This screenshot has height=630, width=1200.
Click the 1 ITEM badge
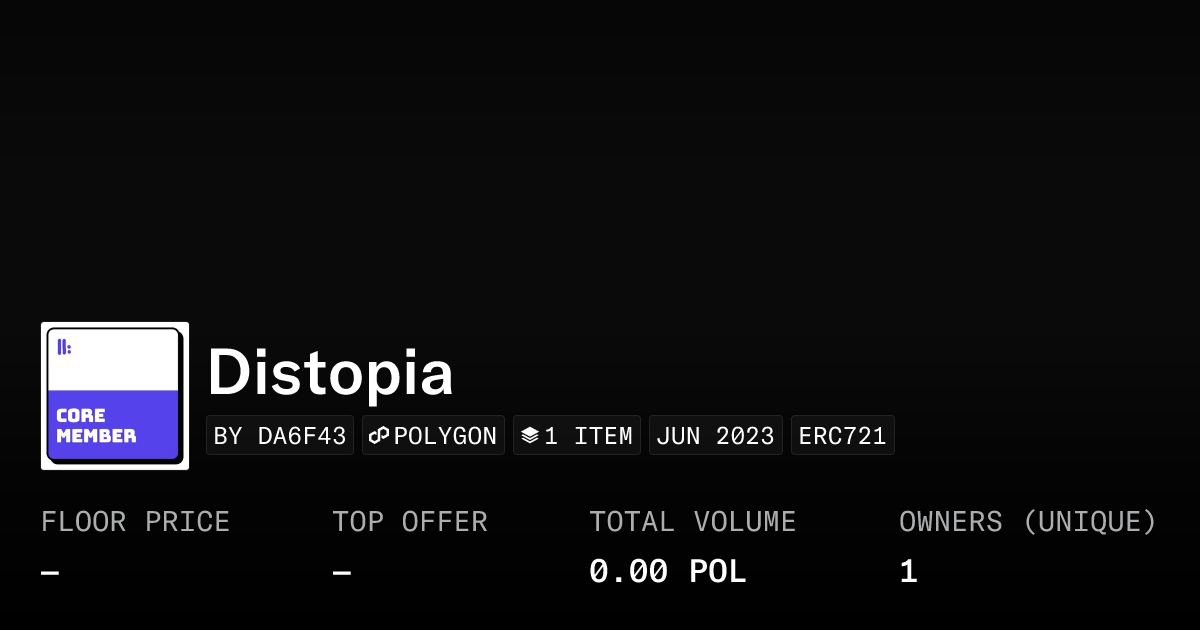(x=588, y=436)
